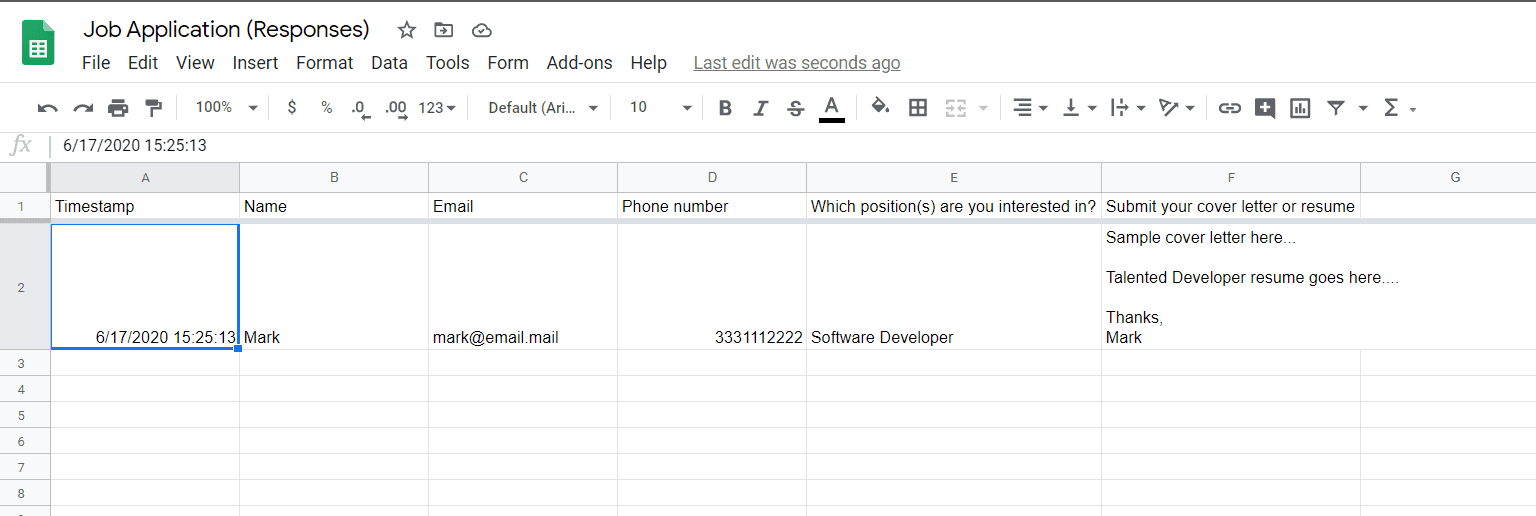This screenshot has width=1536, height=516.
Task: Toggle strikethrough formatting
Action: [795, 108]
